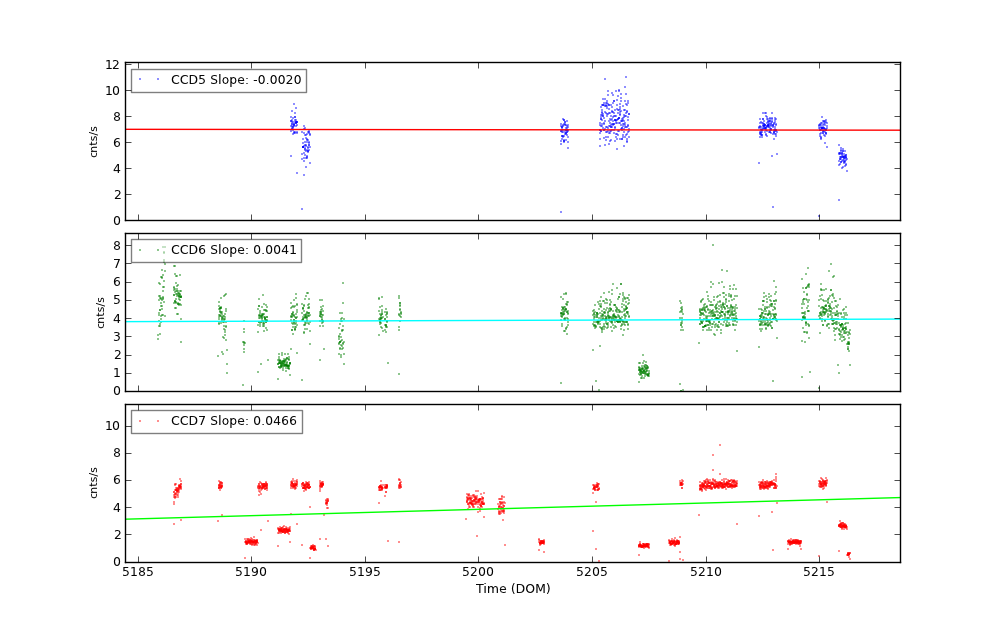Click the CCD6 Slope legend entry
Image resolution: width=1000 pixels, height=624 pixels.
[233, 250]
